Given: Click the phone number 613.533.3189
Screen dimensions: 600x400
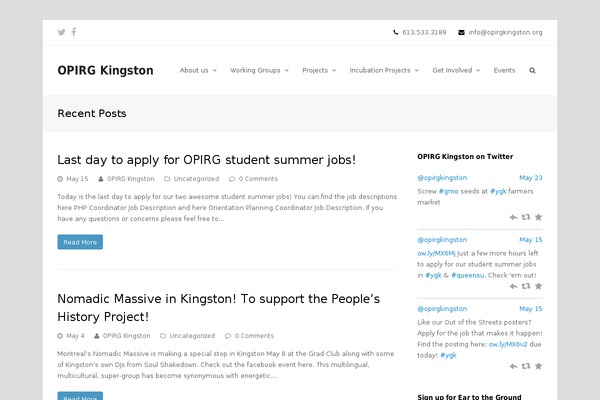Looking at the screenshot, I should click(x=424, y=33).
